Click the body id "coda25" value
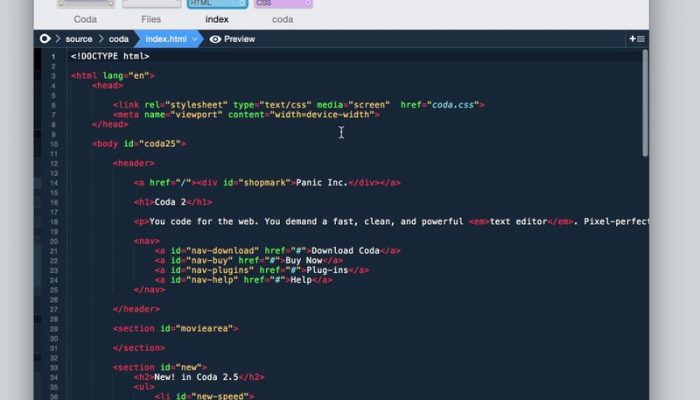The image size is (700, 400). click(160, 144)
